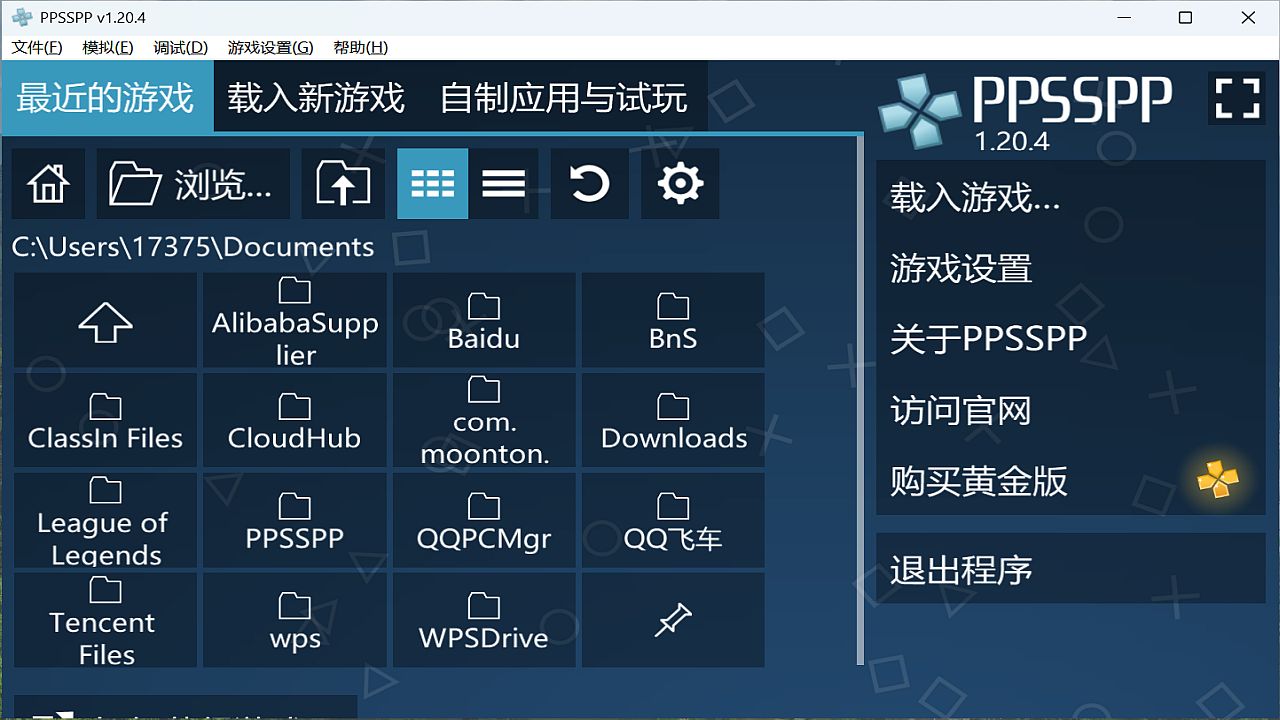Click the path text C:\Users\17375\Documents
Viewport: 1280px width, 720px height.
(x=193, y=247)
